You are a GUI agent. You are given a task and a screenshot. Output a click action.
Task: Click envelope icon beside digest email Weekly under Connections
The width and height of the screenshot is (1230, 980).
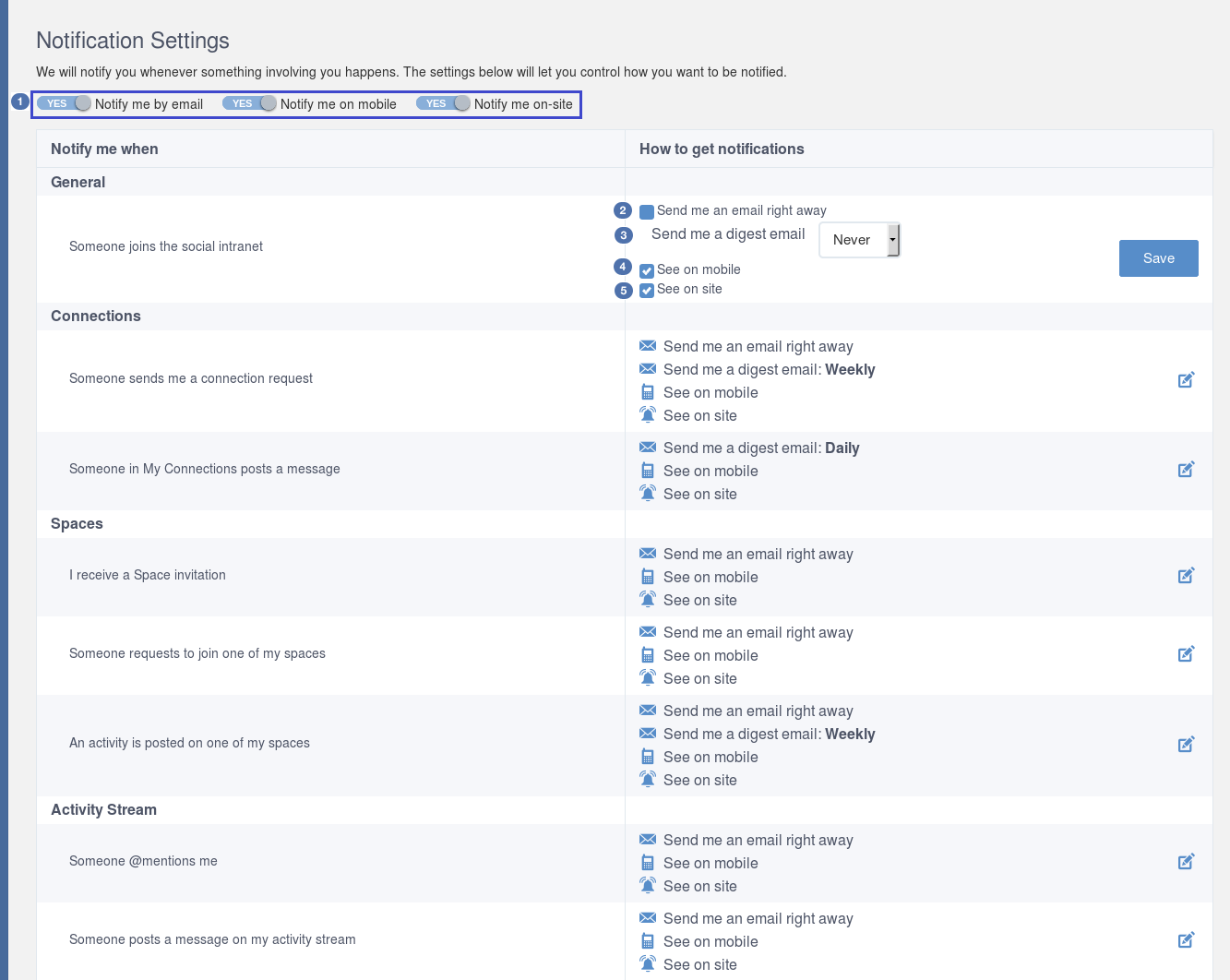[x=648, y=369]
